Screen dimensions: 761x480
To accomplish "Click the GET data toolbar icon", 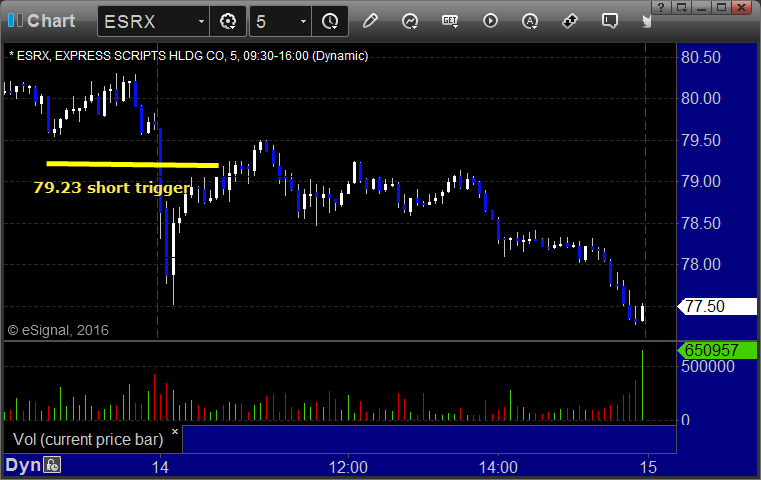I will [450, 21].
